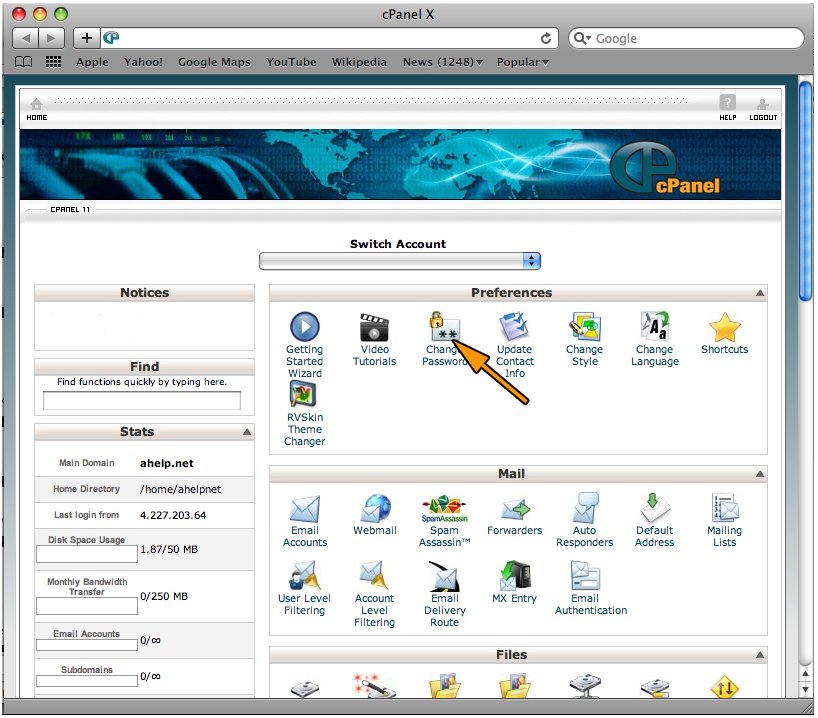Collapse the Preferences section
The image size is (818, 718).
[x=760, y=293]
